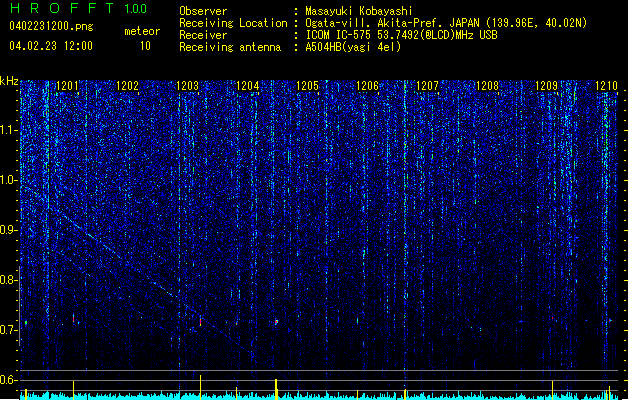Click the 0.7 kHz frequency tick label
The image size is (629, 400).
(8, 330)
